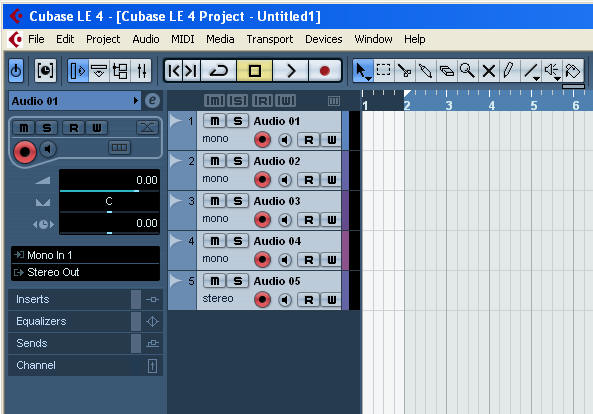The height and width of the screenshot is (414, 593).
Task: Mute all tracks global M button
Action: 214,101
